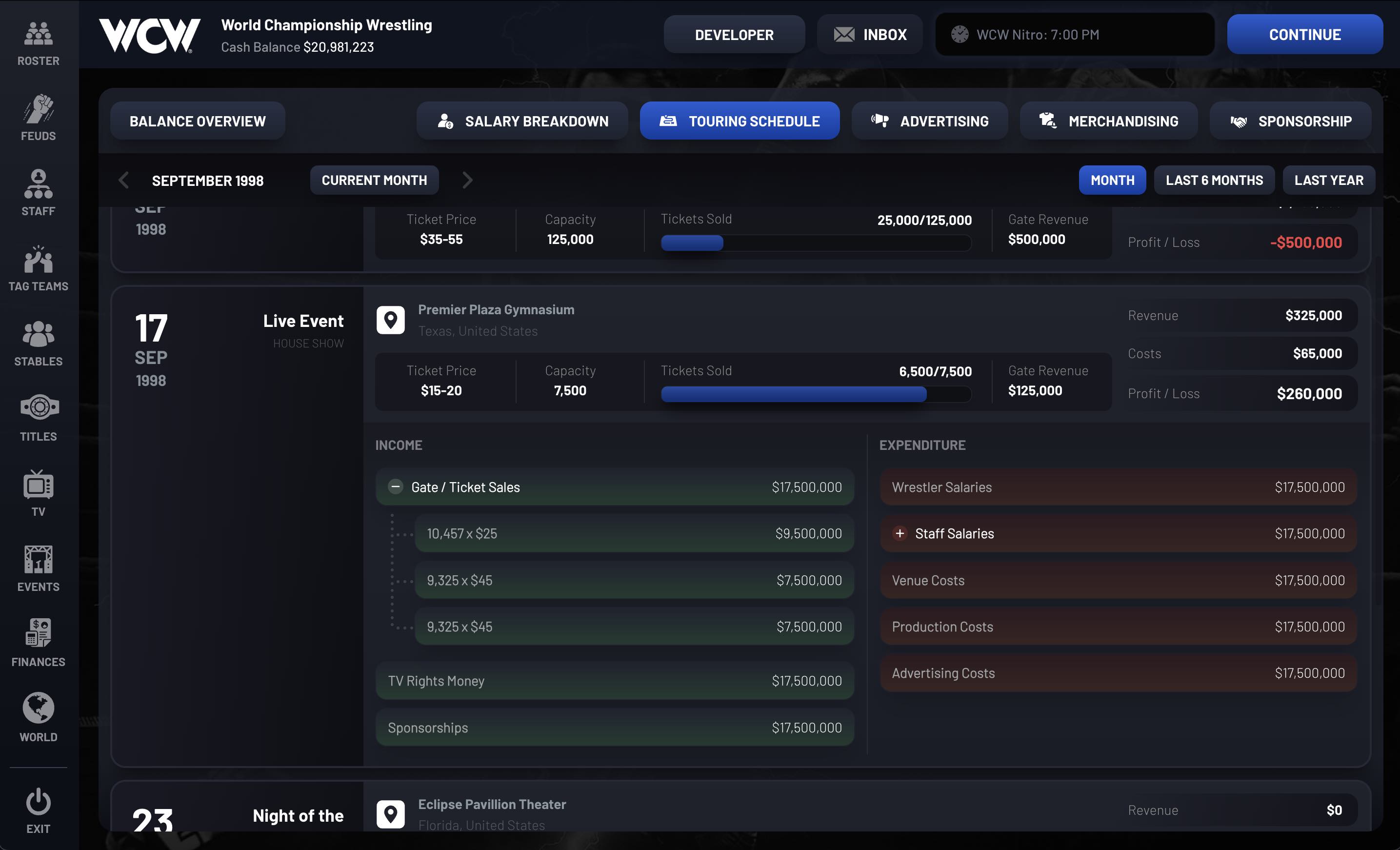The height and width of the screenshot is (850, 1400).
Task: Click the Production Costs expenditure row
Action: coord(1118,627)
